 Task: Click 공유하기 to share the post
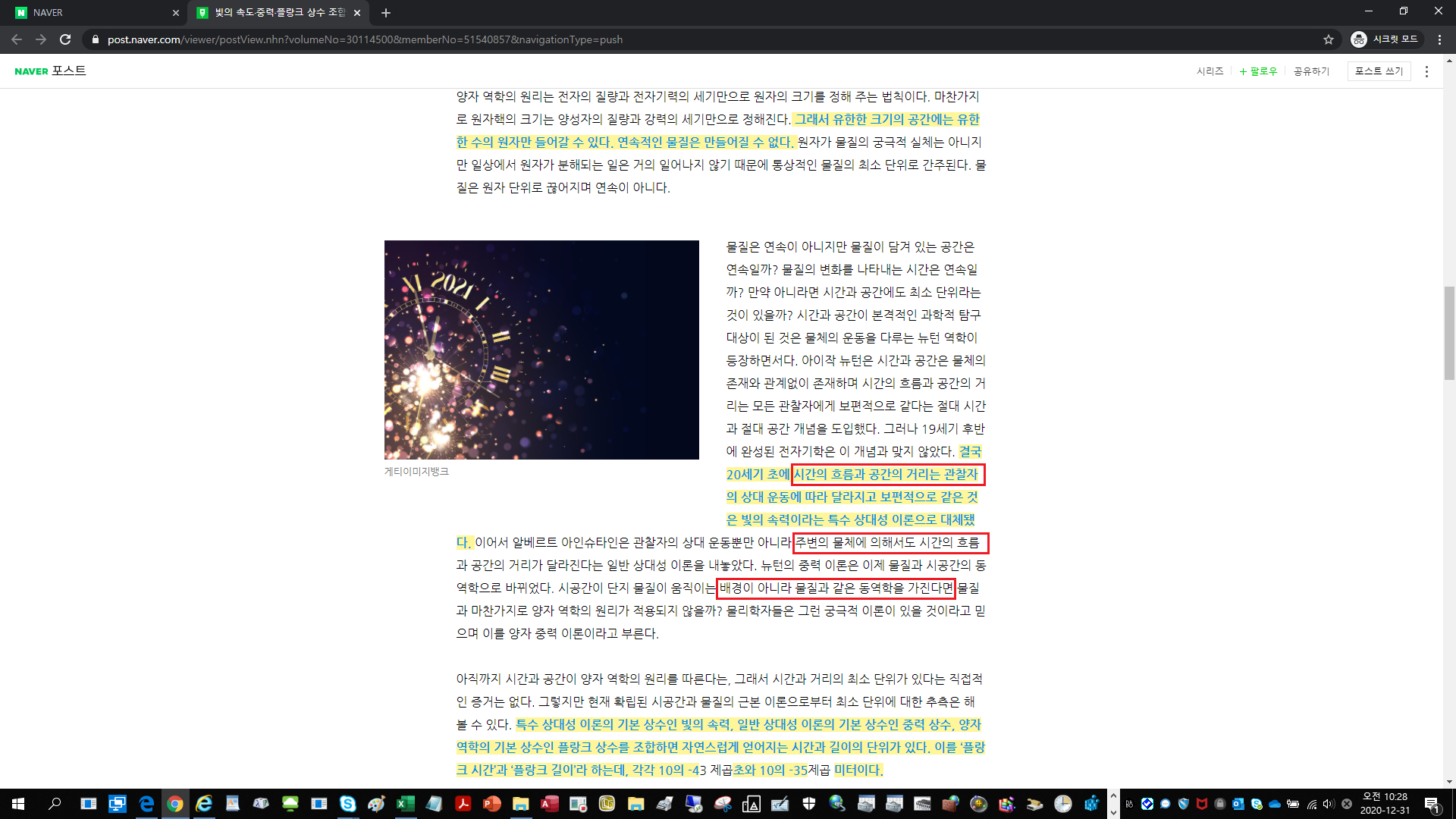[1311, 71]
